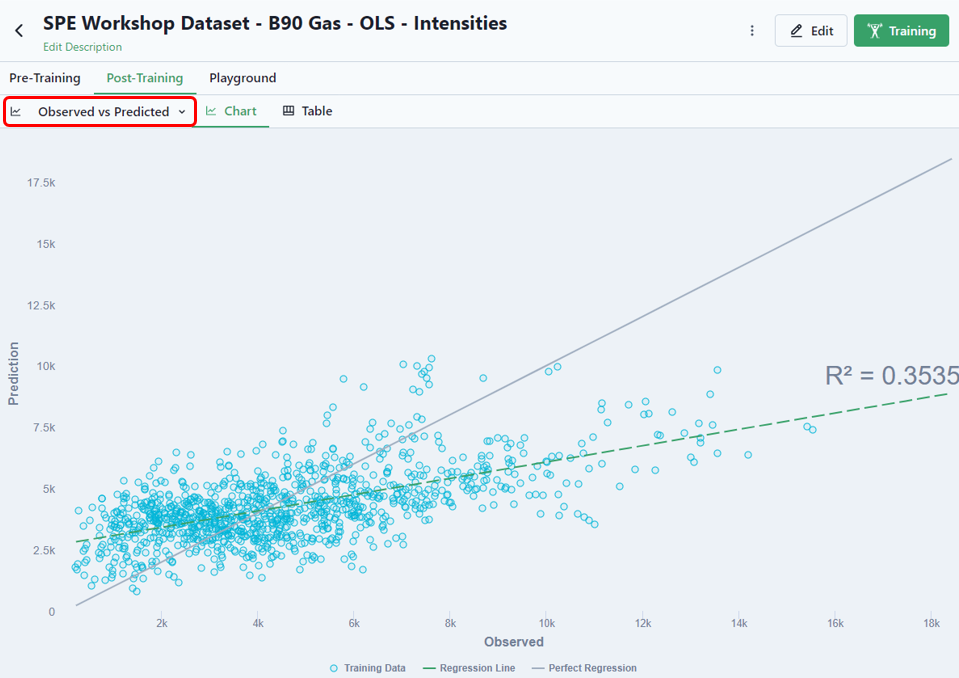Click the Edit Description link
This screenshot has width=959, height=678.
point(82,47)
